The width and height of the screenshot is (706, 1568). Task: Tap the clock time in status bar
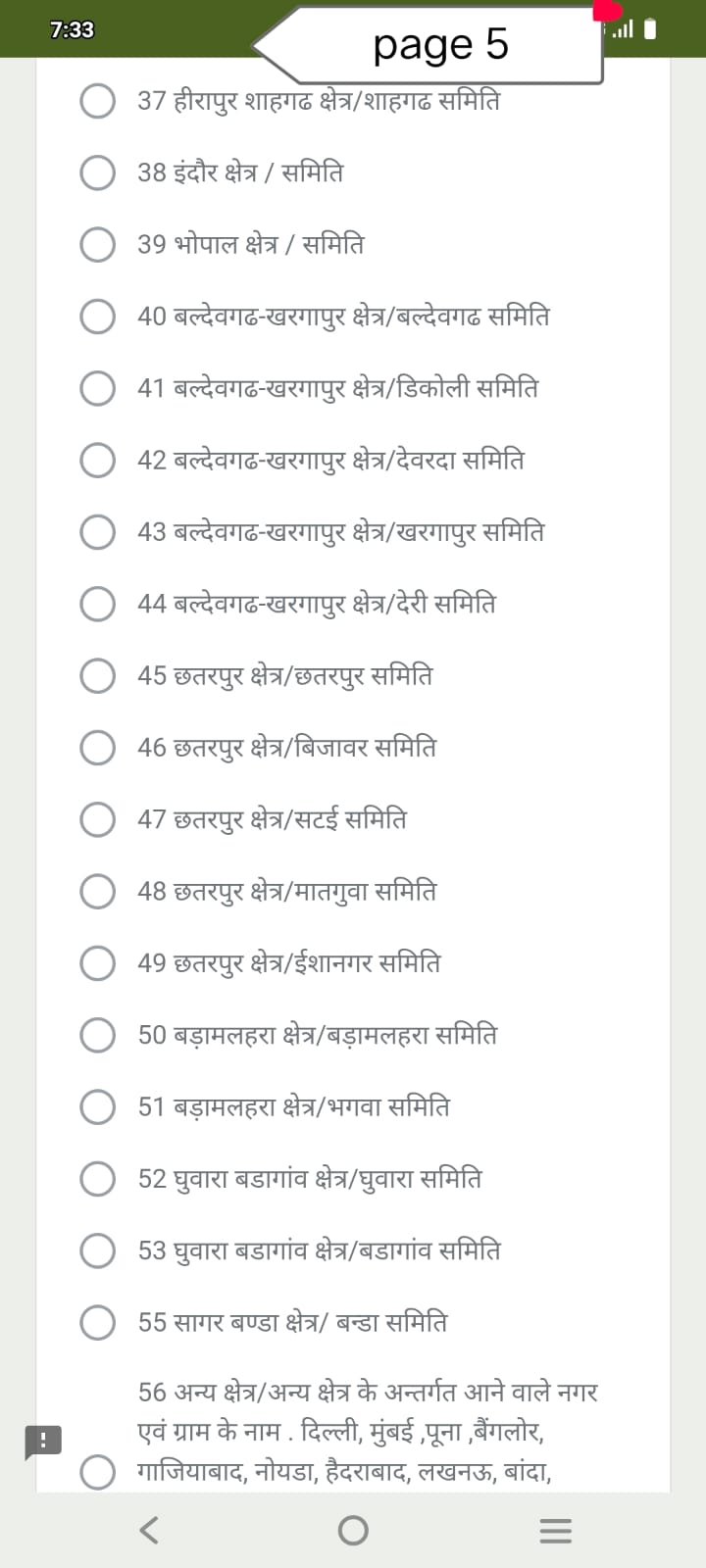pos(72,29)
